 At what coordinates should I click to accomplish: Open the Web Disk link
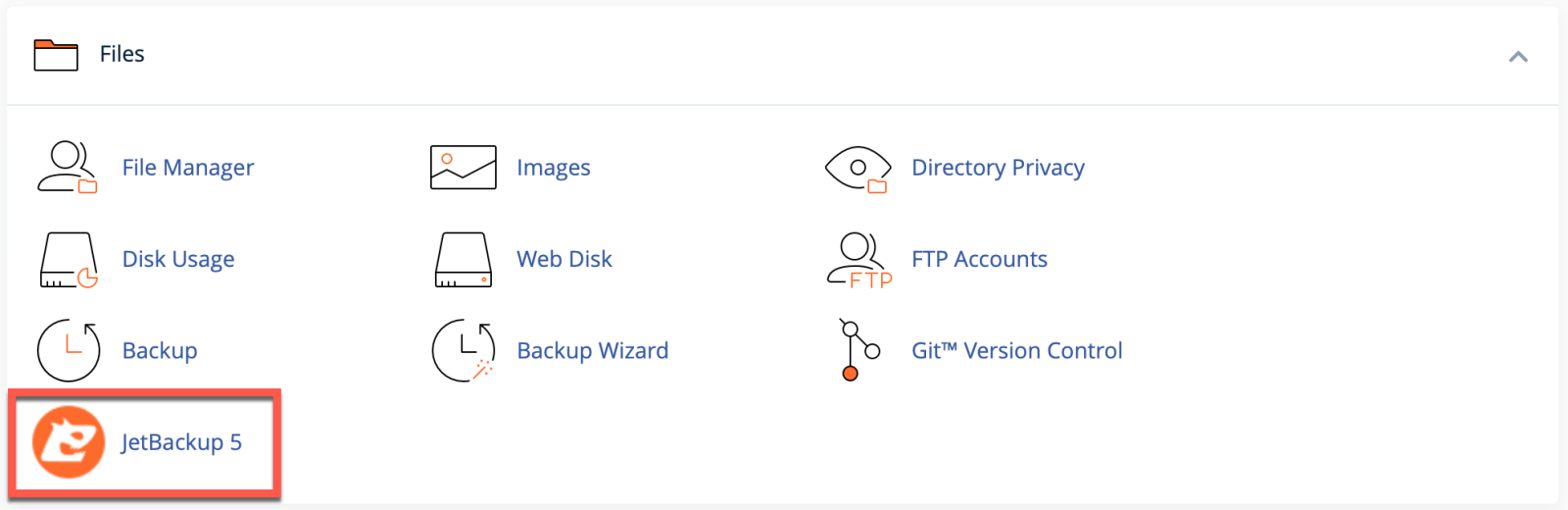pos(564,259)
